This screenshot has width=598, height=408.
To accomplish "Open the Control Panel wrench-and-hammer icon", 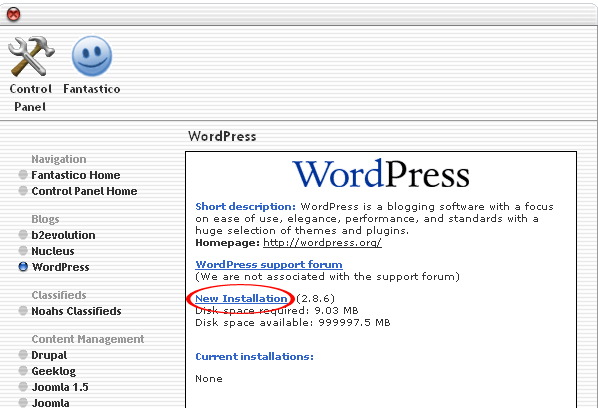I will click(x=31, y=56).
